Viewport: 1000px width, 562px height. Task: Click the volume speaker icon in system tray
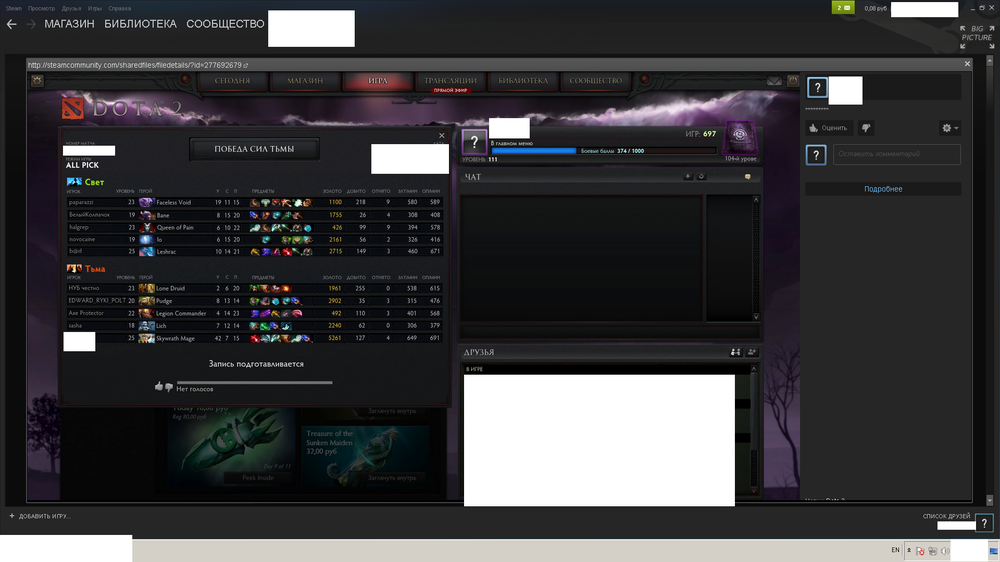click(943, 551)
